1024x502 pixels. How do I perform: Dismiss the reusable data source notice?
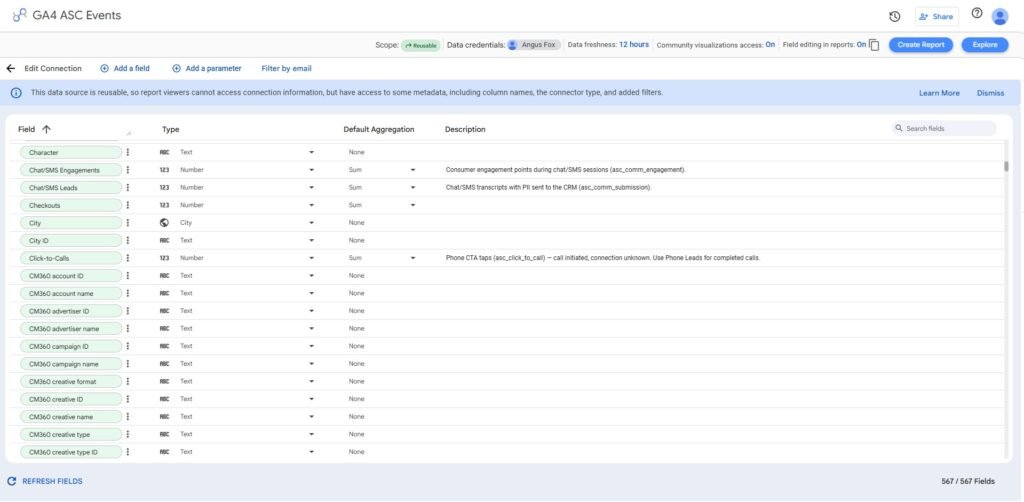[x=990, y=93]
